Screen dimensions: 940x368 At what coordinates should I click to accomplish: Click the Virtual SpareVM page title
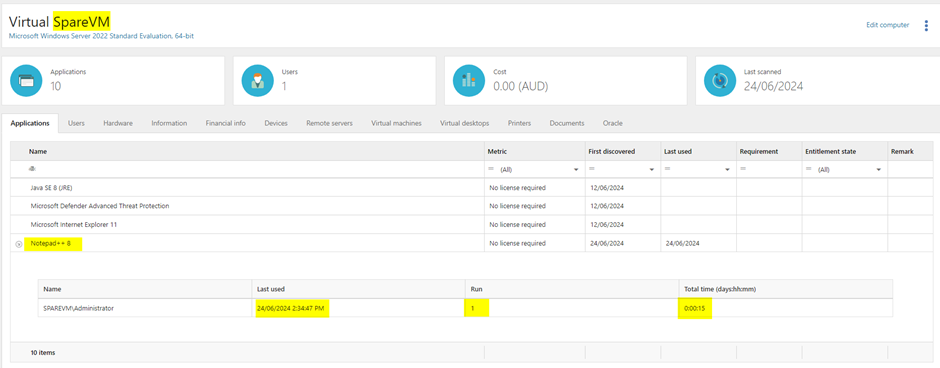[59, 22]
